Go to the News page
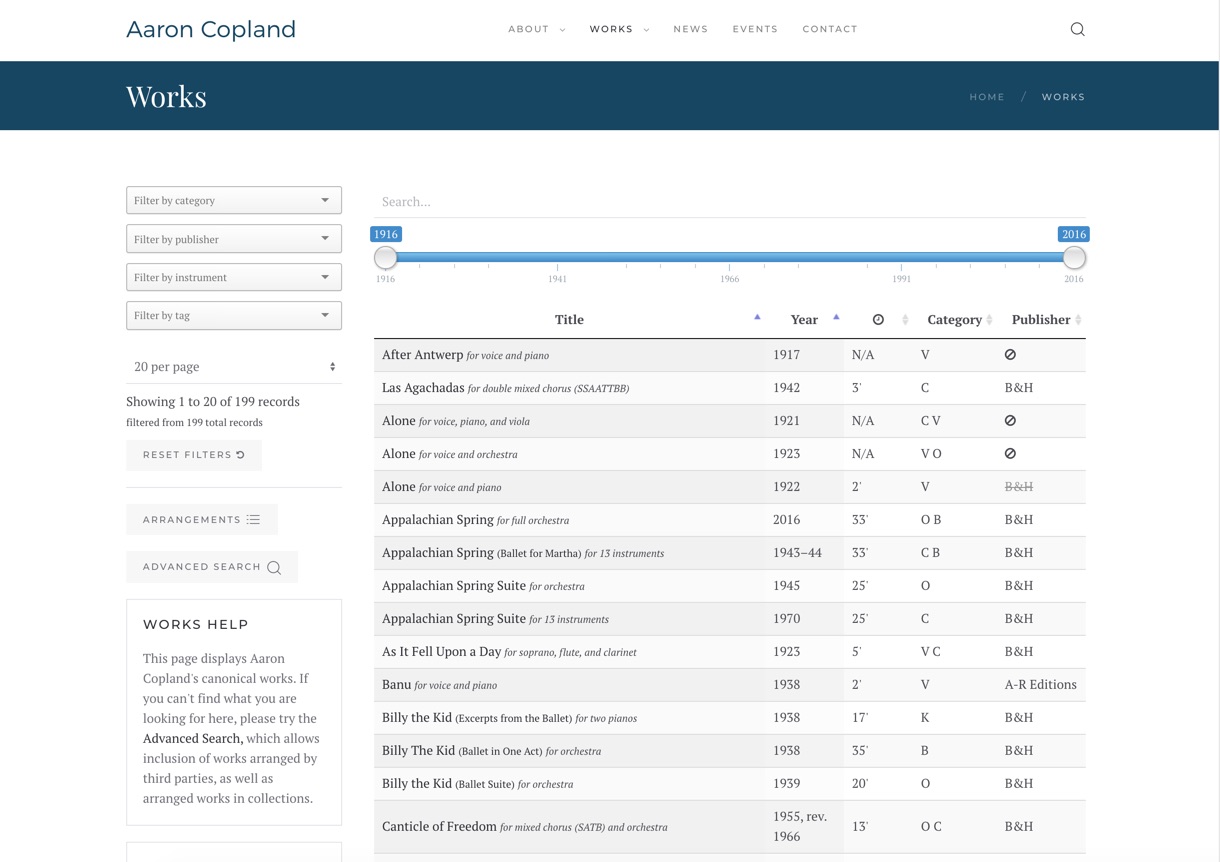This screenshot has width=1220, height=862. [691, 29]
